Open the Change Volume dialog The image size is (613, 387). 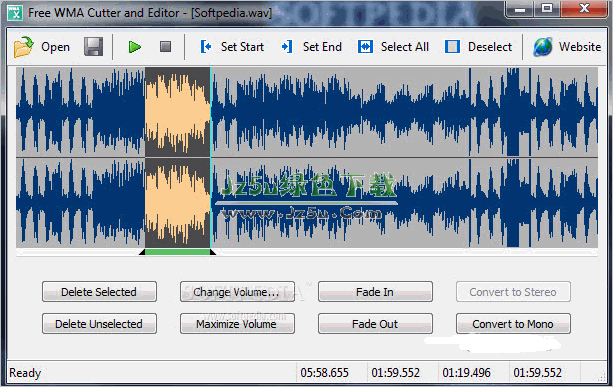point(237,292)
